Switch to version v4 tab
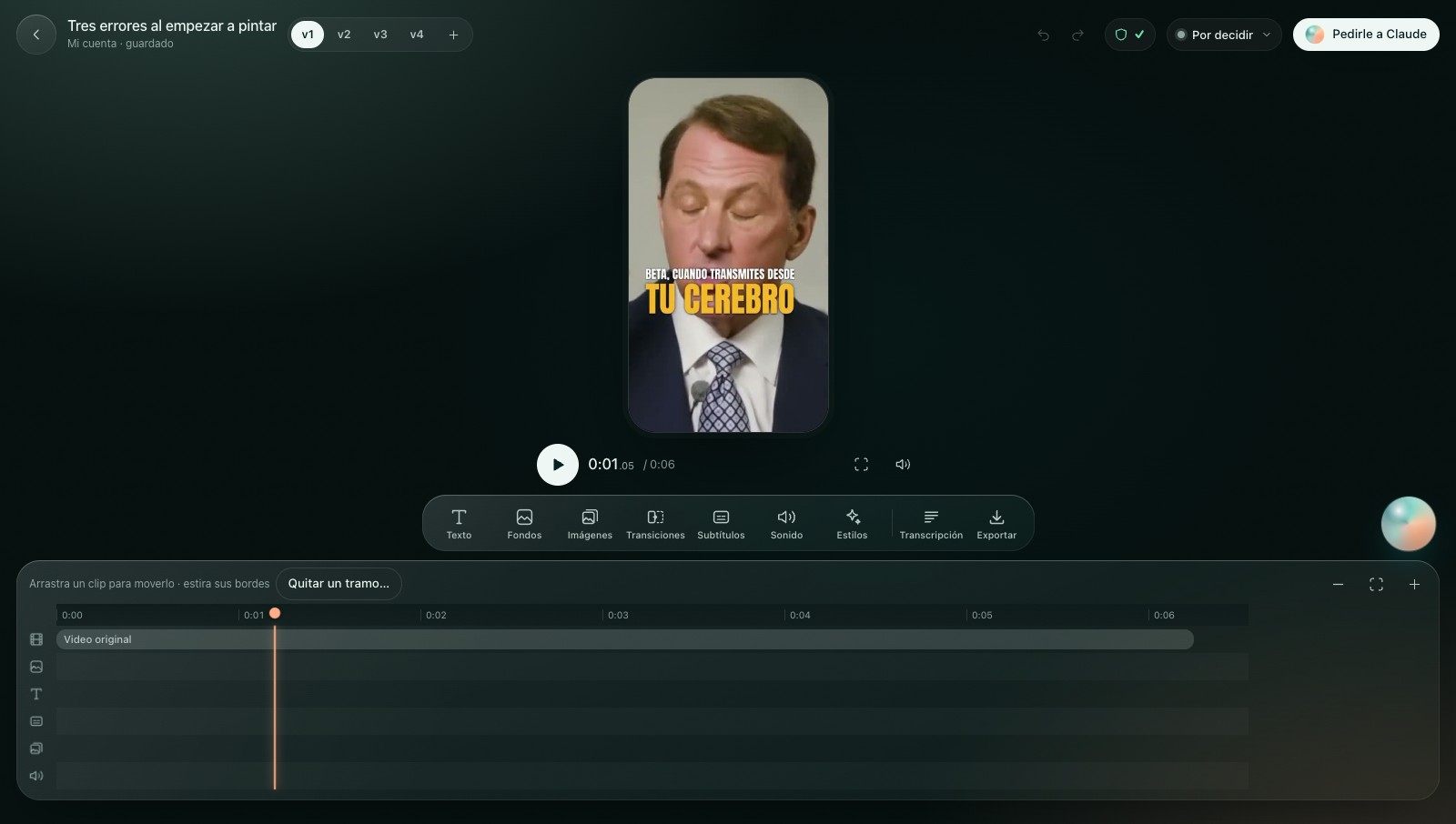Viewport: 1456px width, 824px height. [417, 35]
